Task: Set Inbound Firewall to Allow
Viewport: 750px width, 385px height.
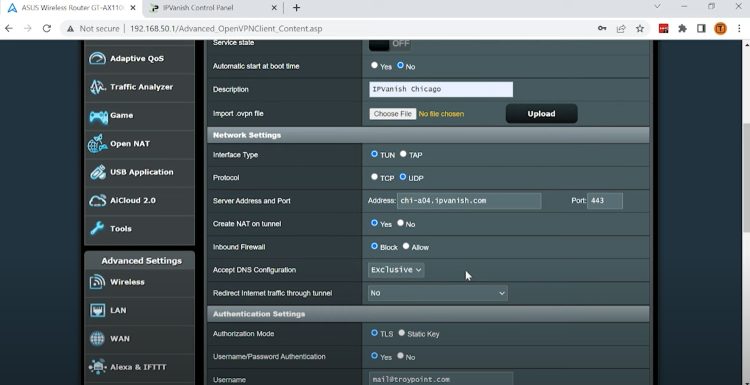Action: click(x=406, y=246)
